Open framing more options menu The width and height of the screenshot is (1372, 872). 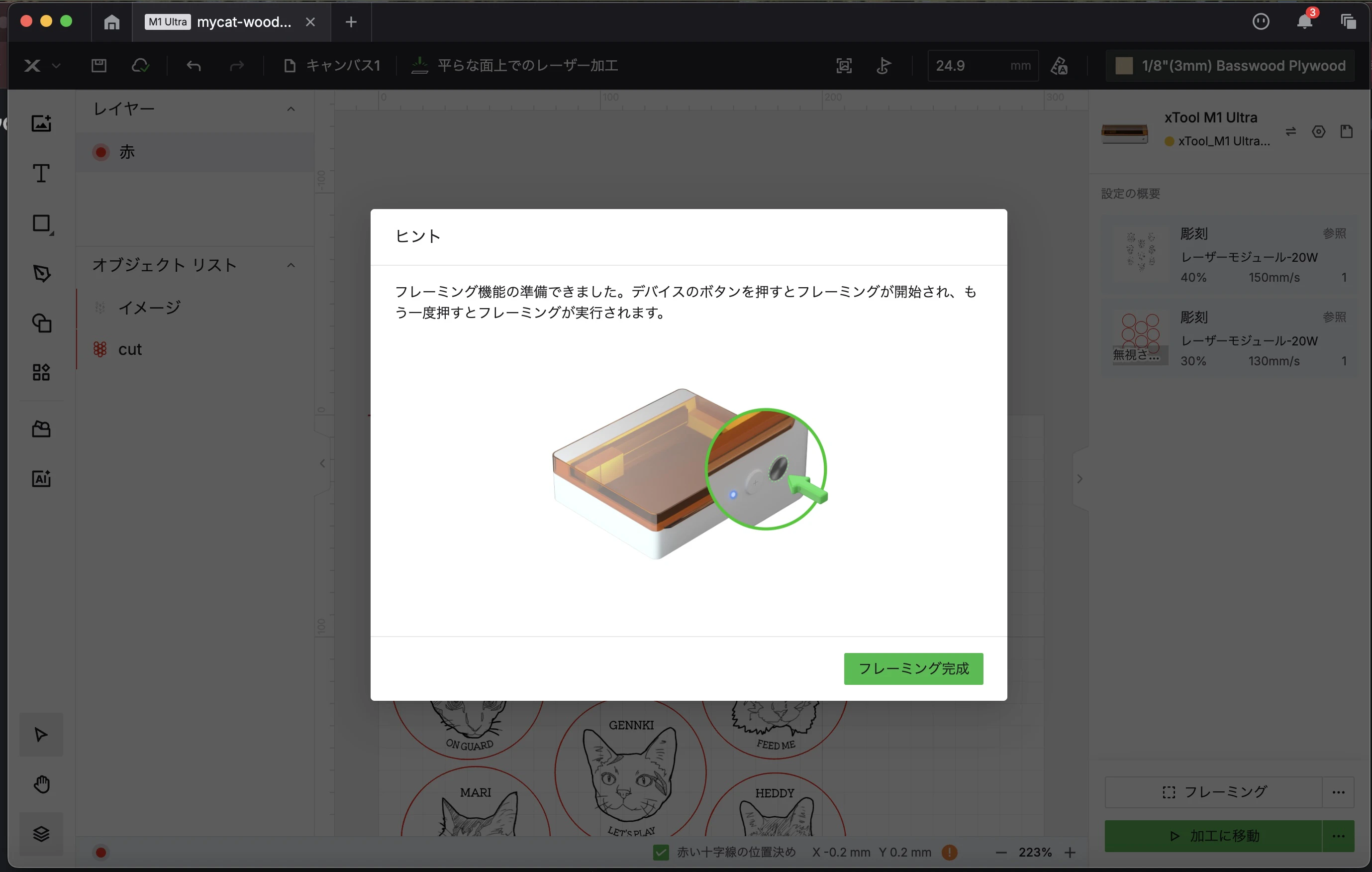point(1338,792)
